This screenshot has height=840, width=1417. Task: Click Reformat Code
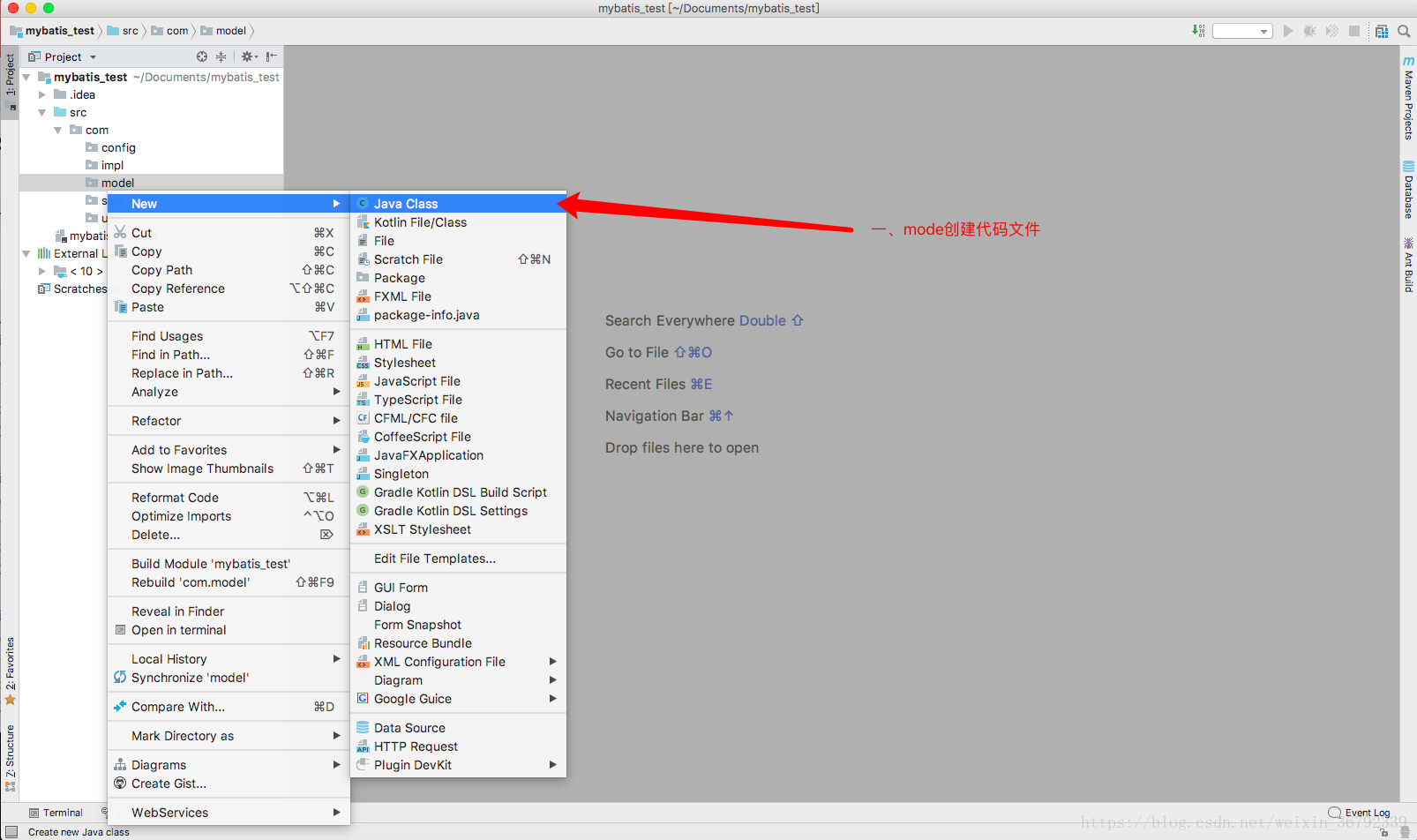(229, 498)
